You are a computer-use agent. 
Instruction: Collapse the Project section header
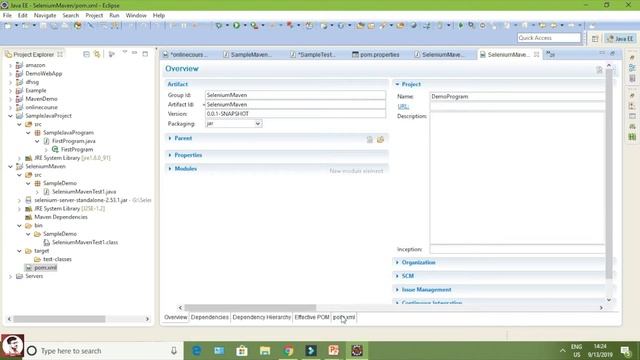tap(397, 84)
